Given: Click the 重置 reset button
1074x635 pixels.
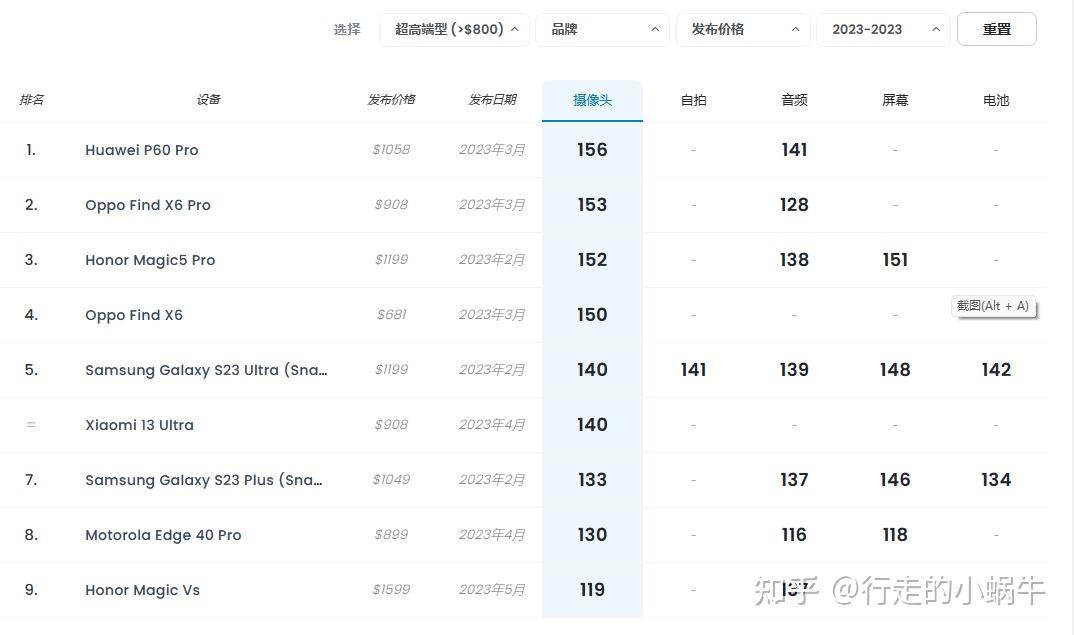Looking at the screenshot, I should [996, 30].
